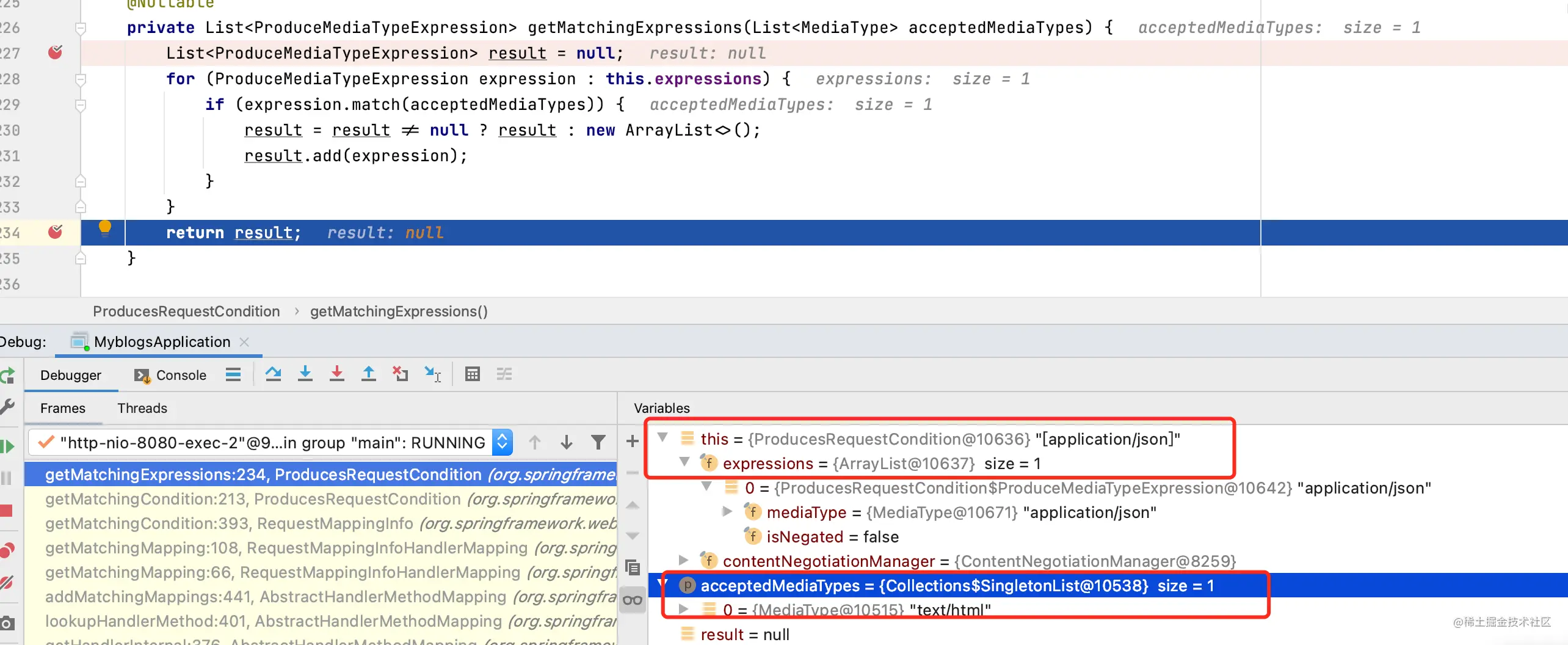Fold if block at line 229

pyautogui.click(x=80, y=105)
